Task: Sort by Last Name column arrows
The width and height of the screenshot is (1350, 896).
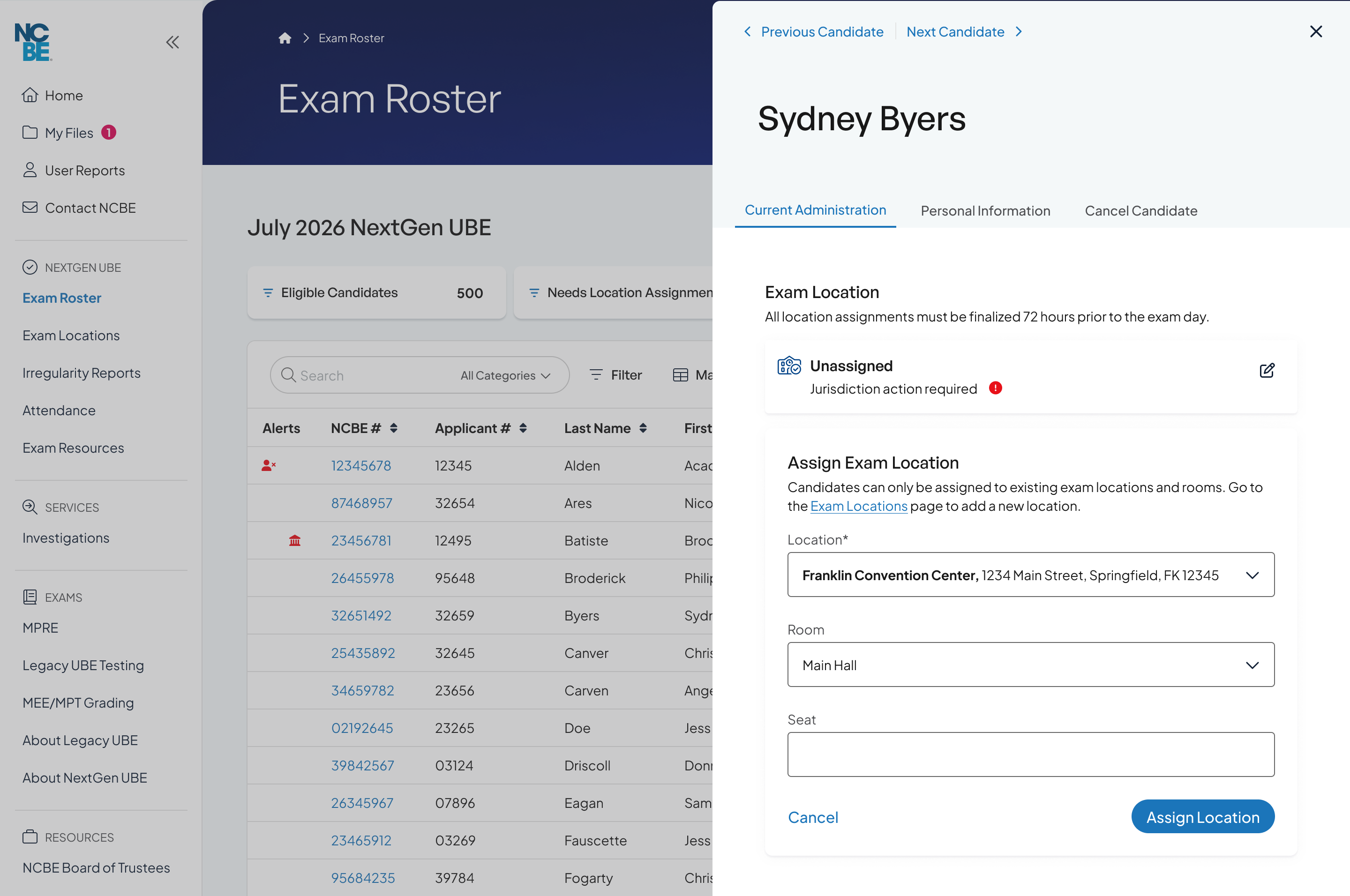Action: coord(643,428)
